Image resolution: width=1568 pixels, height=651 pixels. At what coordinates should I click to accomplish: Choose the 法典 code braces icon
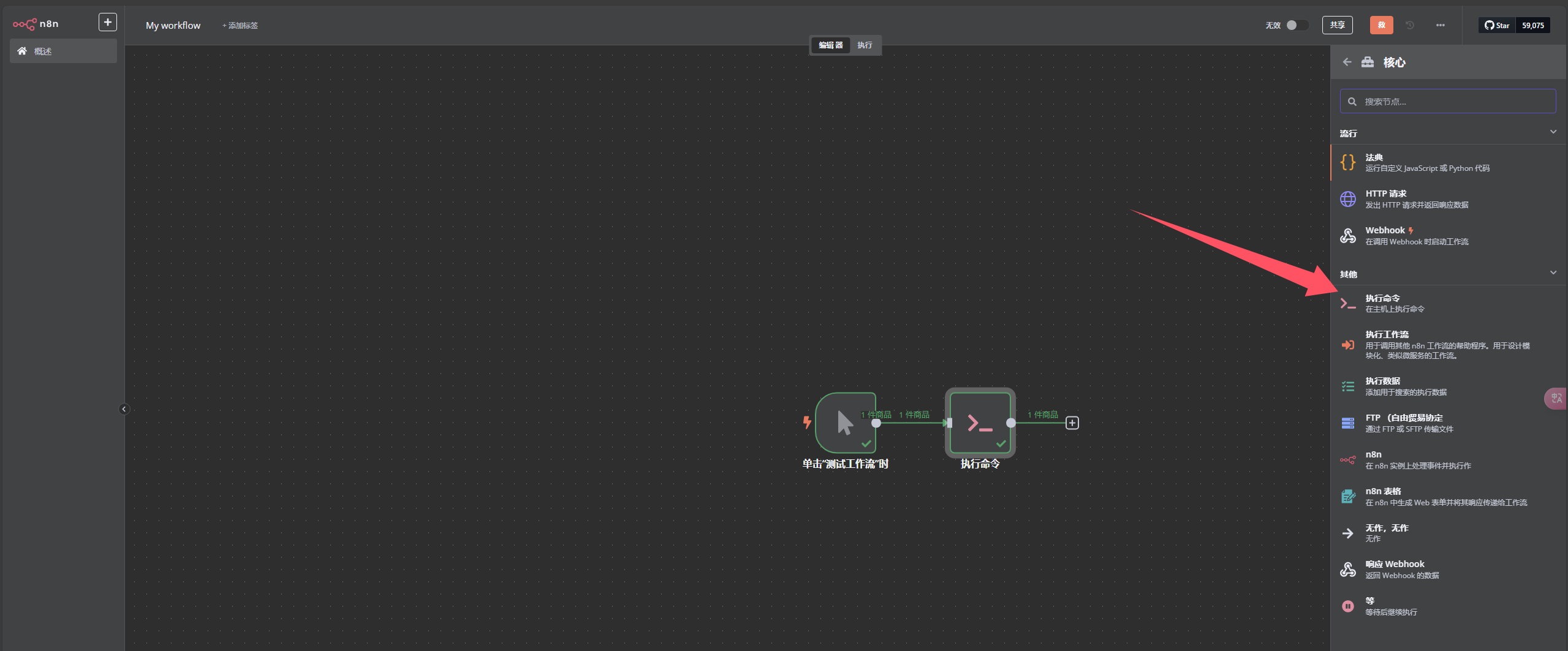pos(1347,162)
